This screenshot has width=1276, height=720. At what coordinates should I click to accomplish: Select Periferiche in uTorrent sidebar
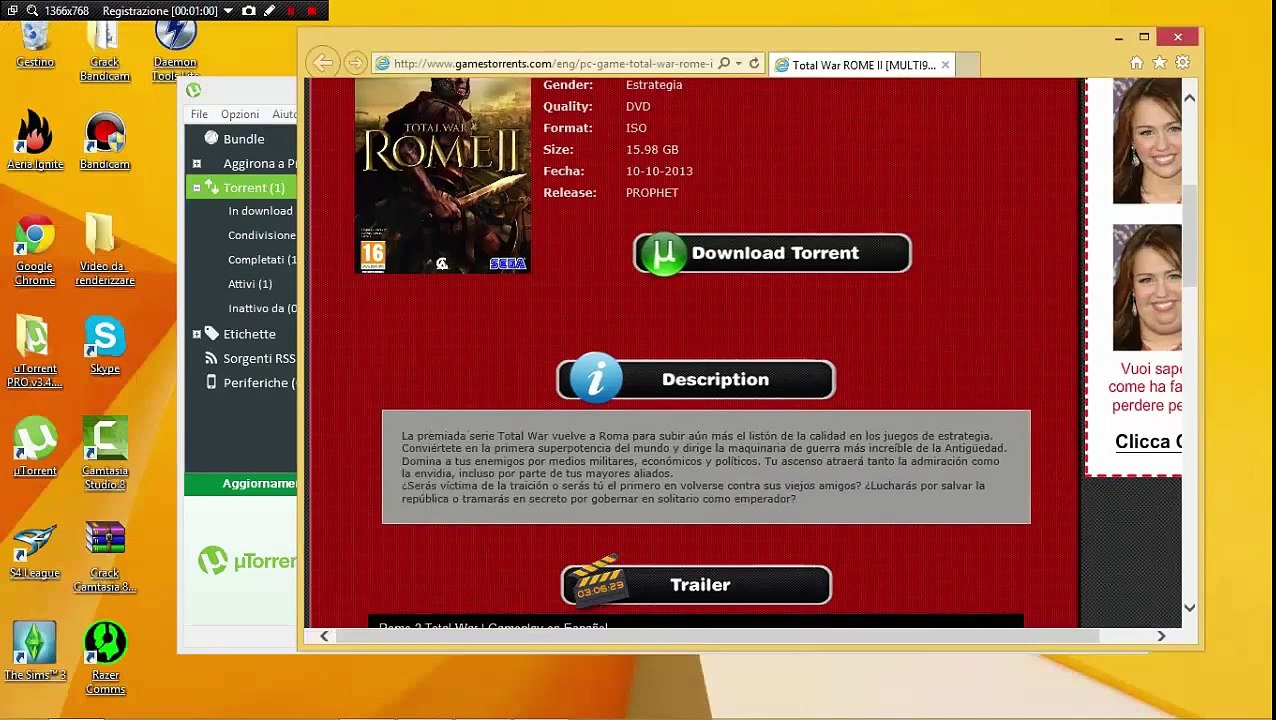(x=259, y=383)
